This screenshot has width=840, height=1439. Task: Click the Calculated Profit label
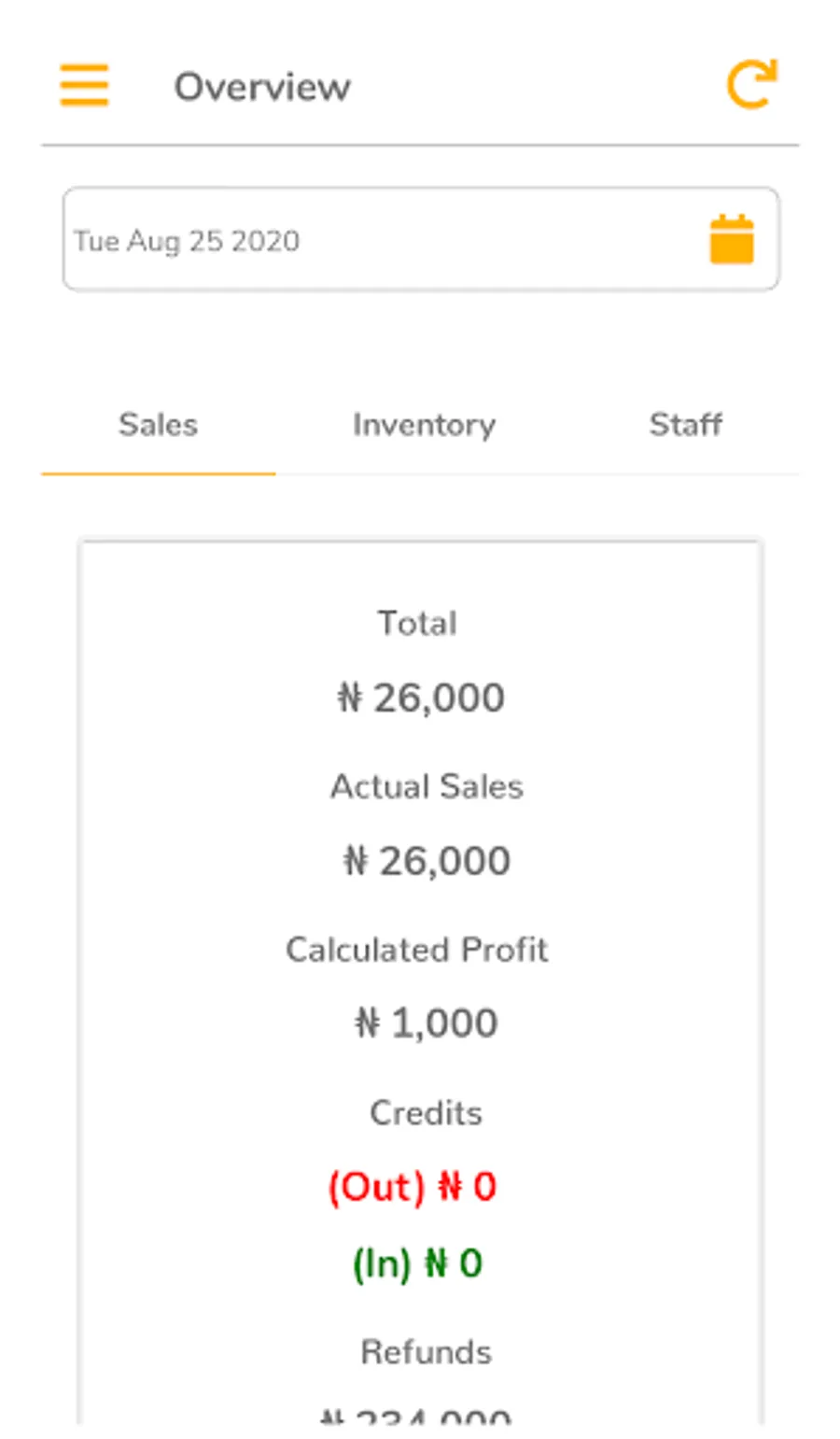417,950
